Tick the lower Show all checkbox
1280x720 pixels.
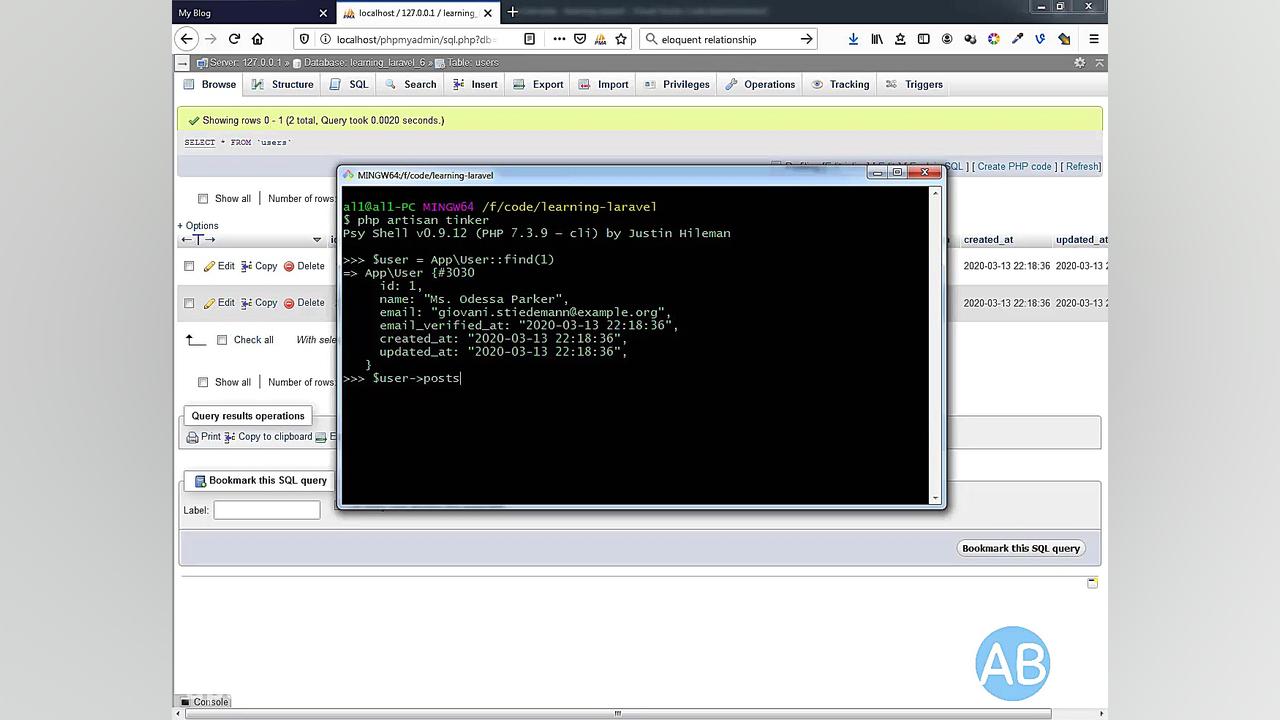tap(203, 382)
